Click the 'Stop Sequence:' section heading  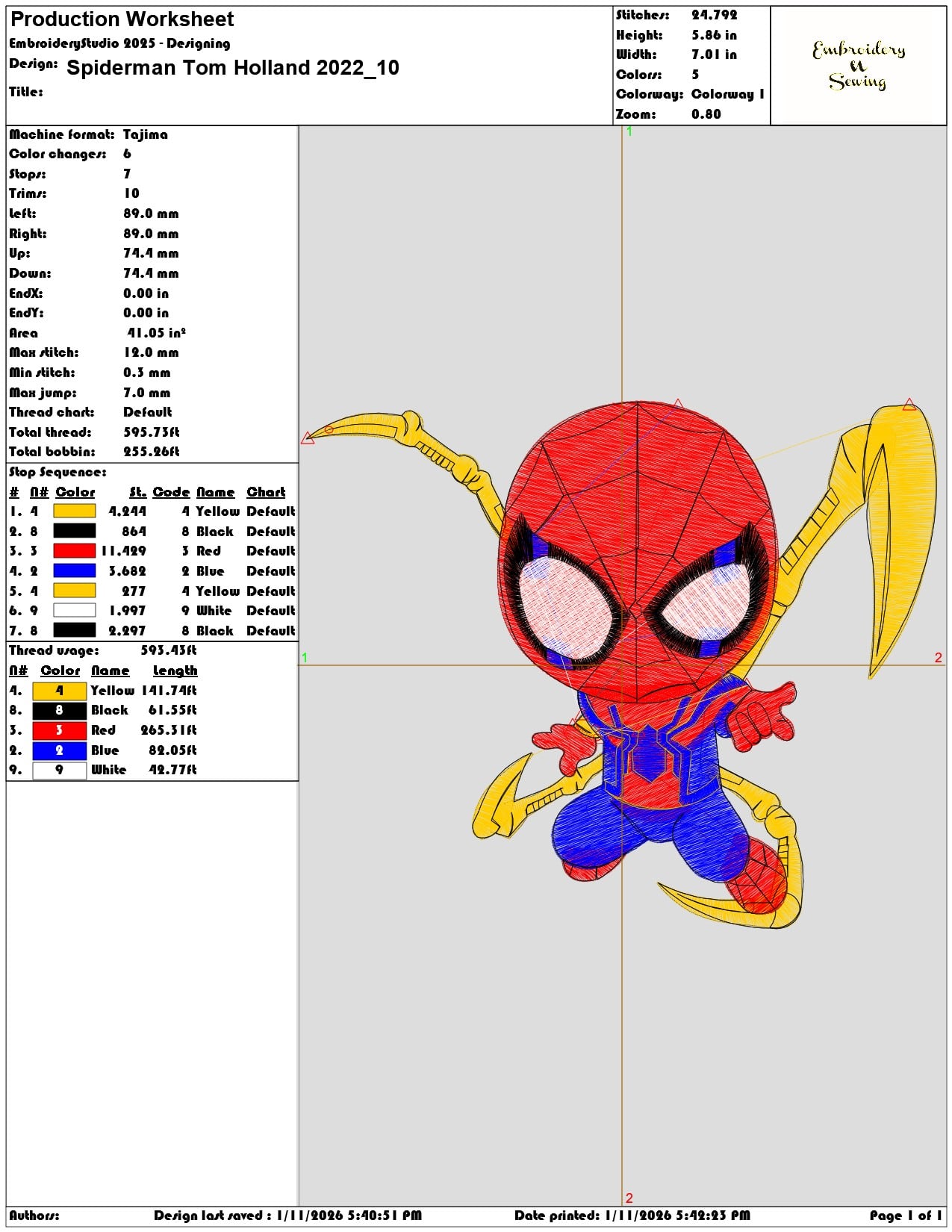pyautogui.click(x=57, y=472)
